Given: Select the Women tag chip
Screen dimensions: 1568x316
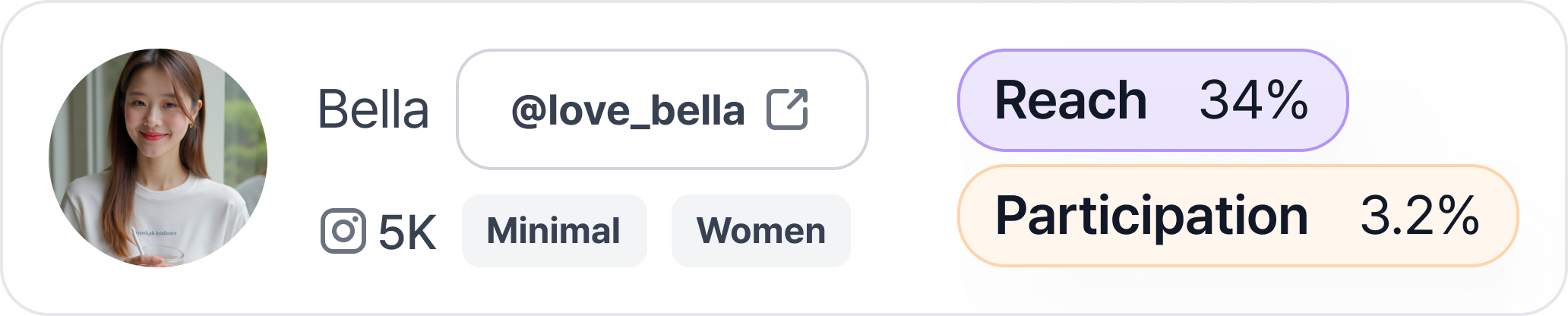Looking at the screenshot, I should [760, 231].
